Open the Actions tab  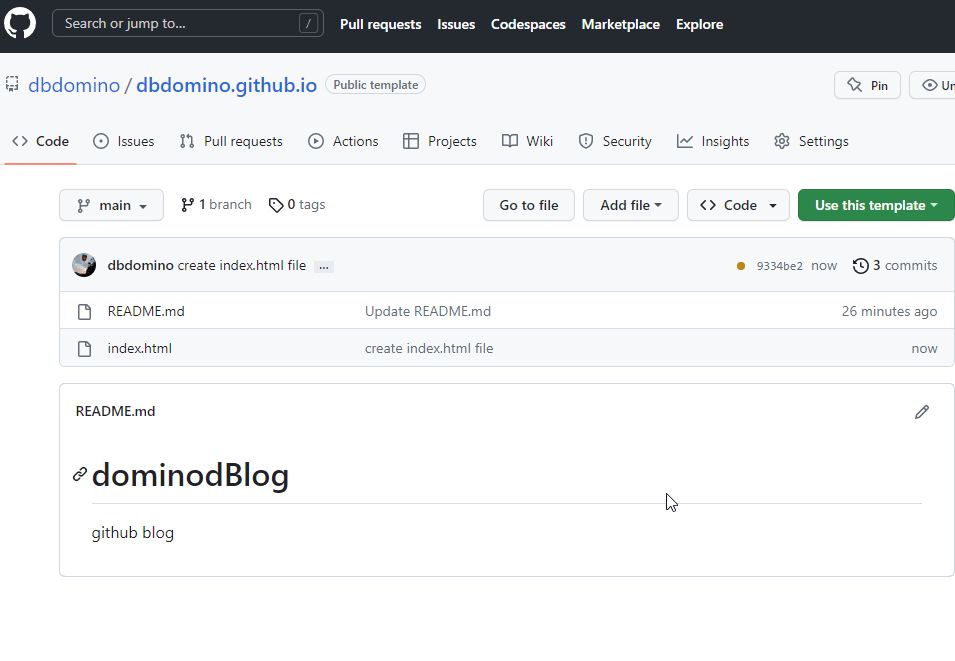click(343, 141)
